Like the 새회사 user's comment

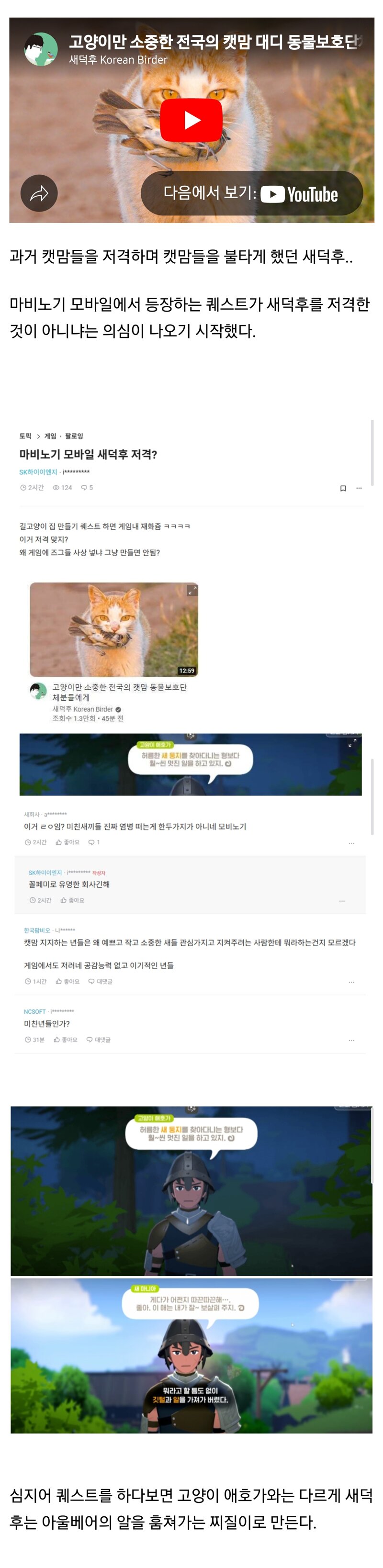click(68, 842)
